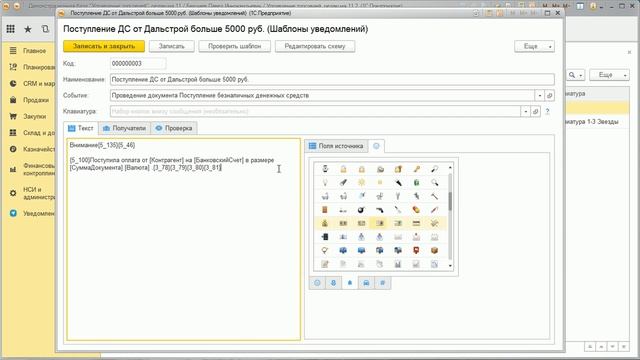Close the background list tab with small x

point(629,52)
